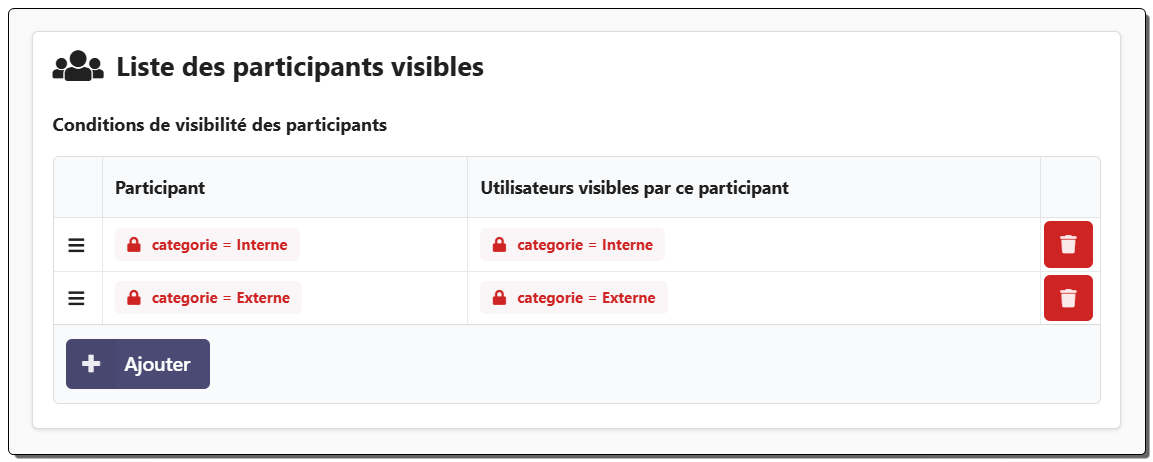Select the Participant tag text categorie = Interne
This screenshot has height=462, width=1153.
(x=219, y=245)
